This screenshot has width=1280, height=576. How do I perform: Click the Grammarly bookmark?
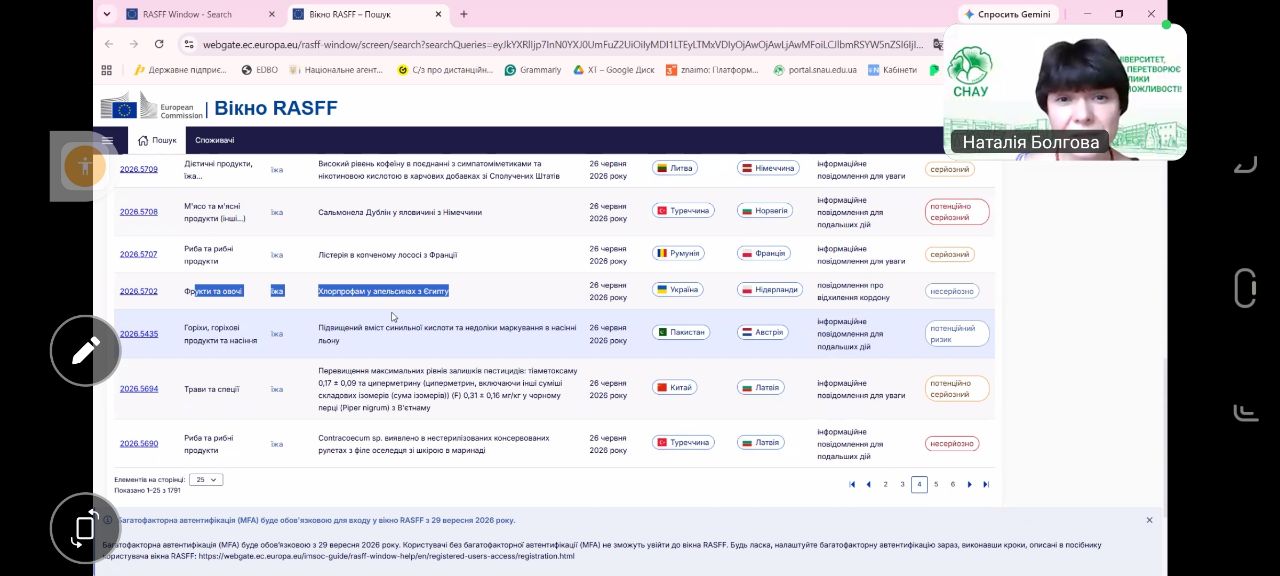click(533, 70)
